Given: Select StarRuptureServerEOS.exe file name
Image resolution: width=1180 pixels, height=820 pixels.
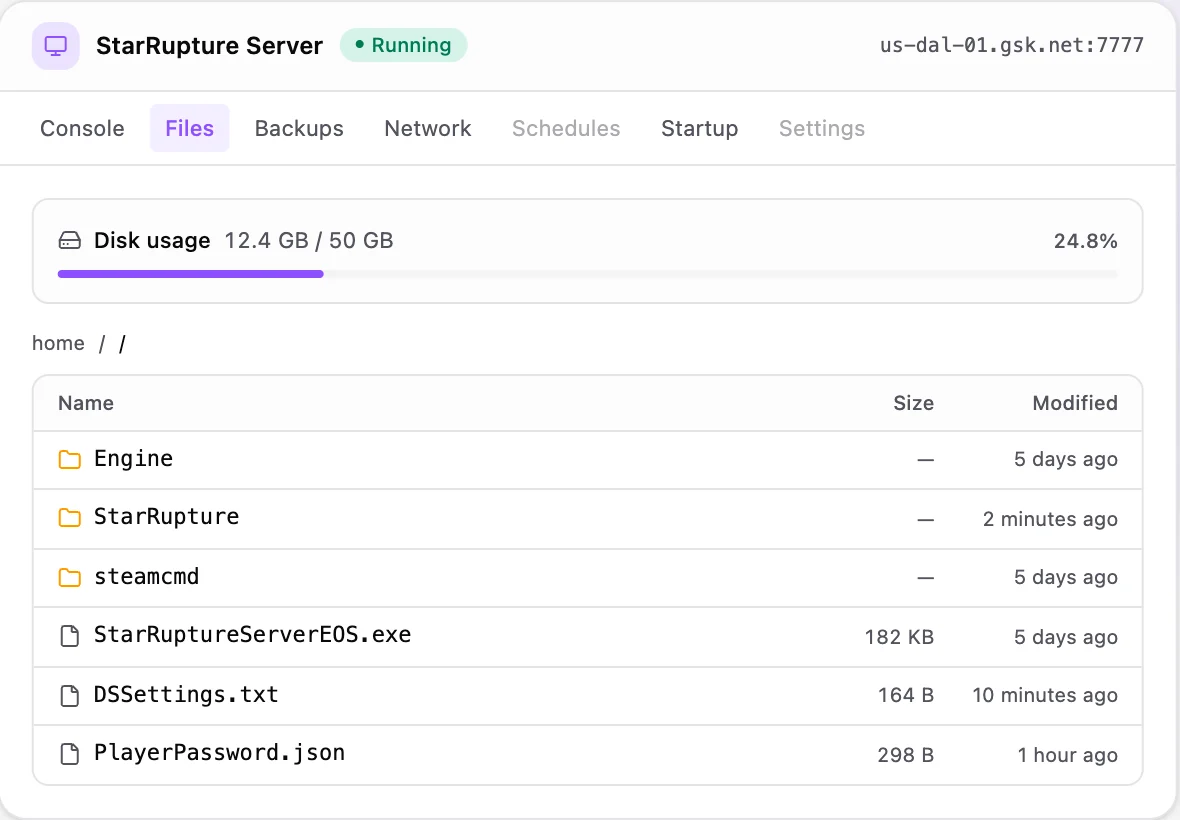Looking at the screenshot, I should pos(252,635).
